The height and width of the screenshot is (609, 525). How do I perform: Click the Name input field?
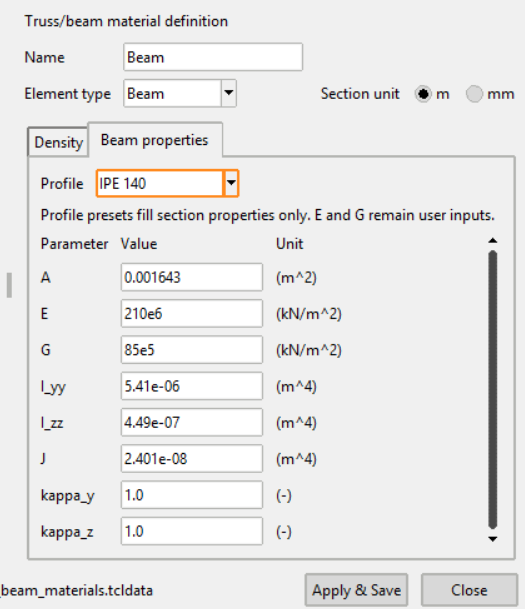pos(213,57)
